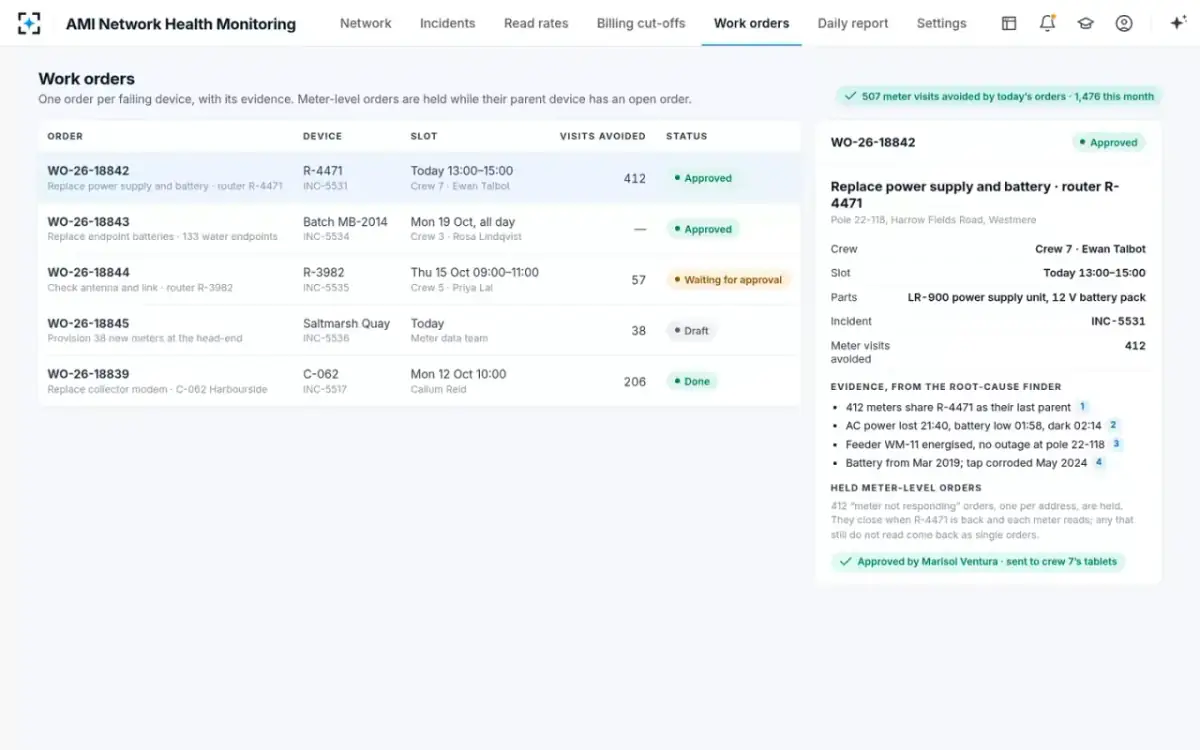This screenshot has height=750, width=1200.
Task: Sort by VISITS AVOIDED column header
Action: tap(603, 136)
